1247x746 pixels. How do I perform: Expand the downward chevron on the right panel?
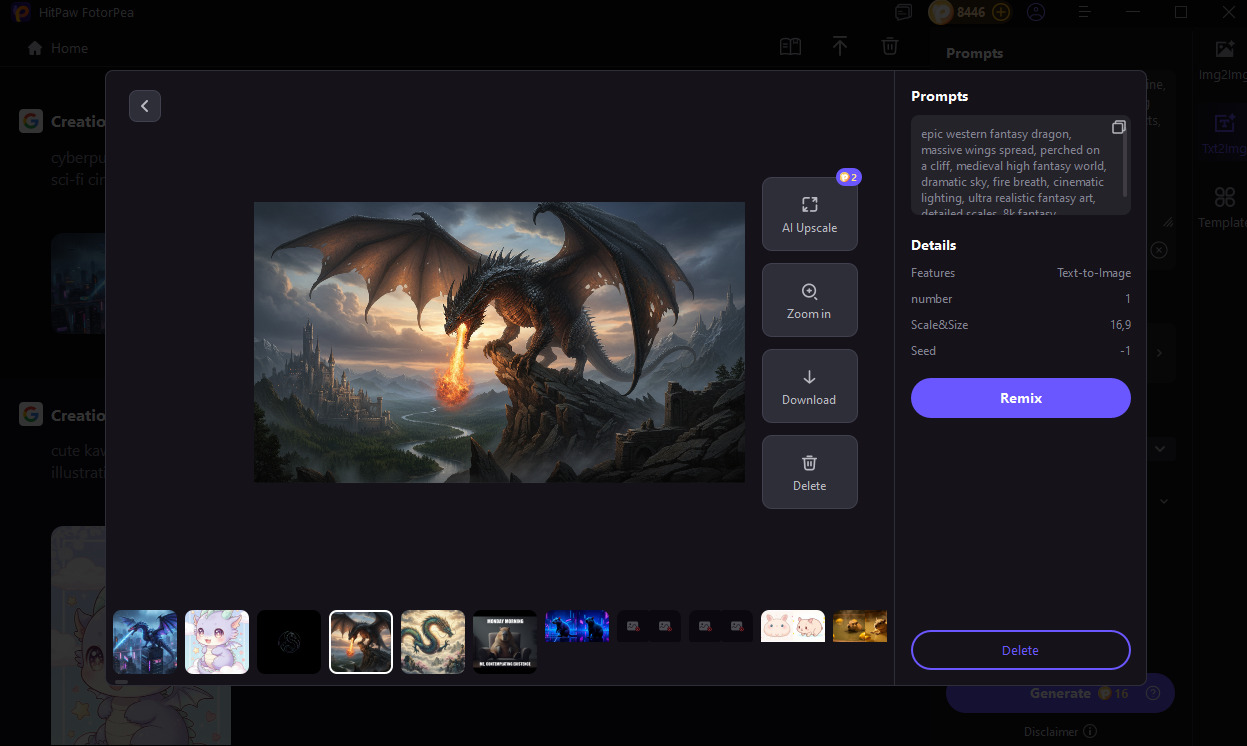1160,448
